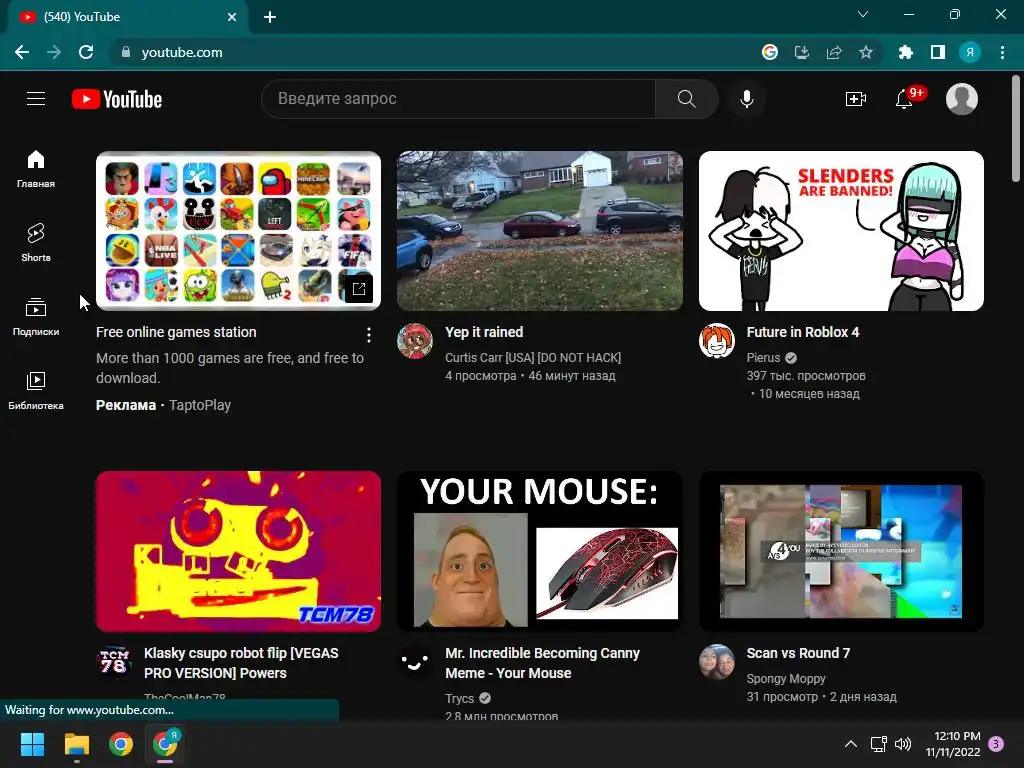Open Библиотека library in sidebar
This screenshot has height=768, width=1024.
click(x=36, y=390)
